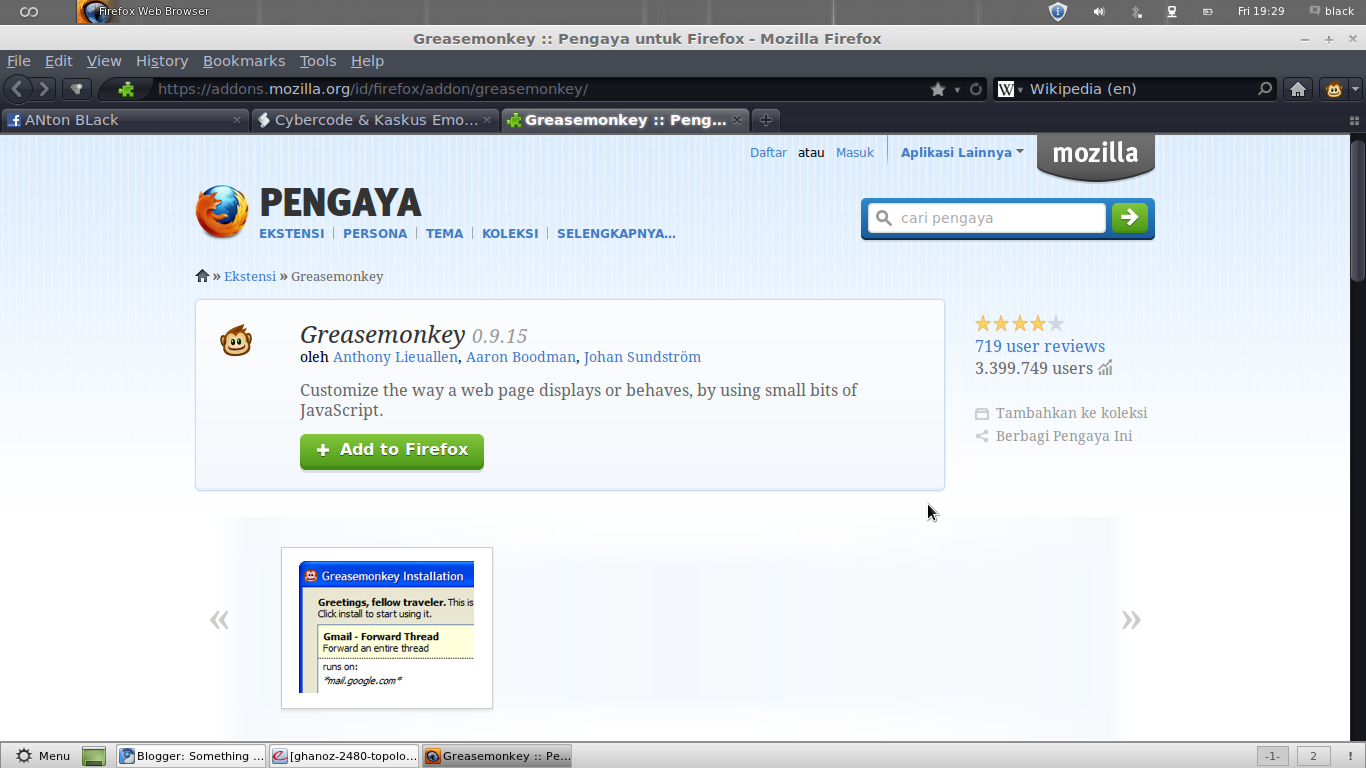Click the green show desktop taskbar icon
The height and width of the screenshot is (768, 1366).
point(94,757)
